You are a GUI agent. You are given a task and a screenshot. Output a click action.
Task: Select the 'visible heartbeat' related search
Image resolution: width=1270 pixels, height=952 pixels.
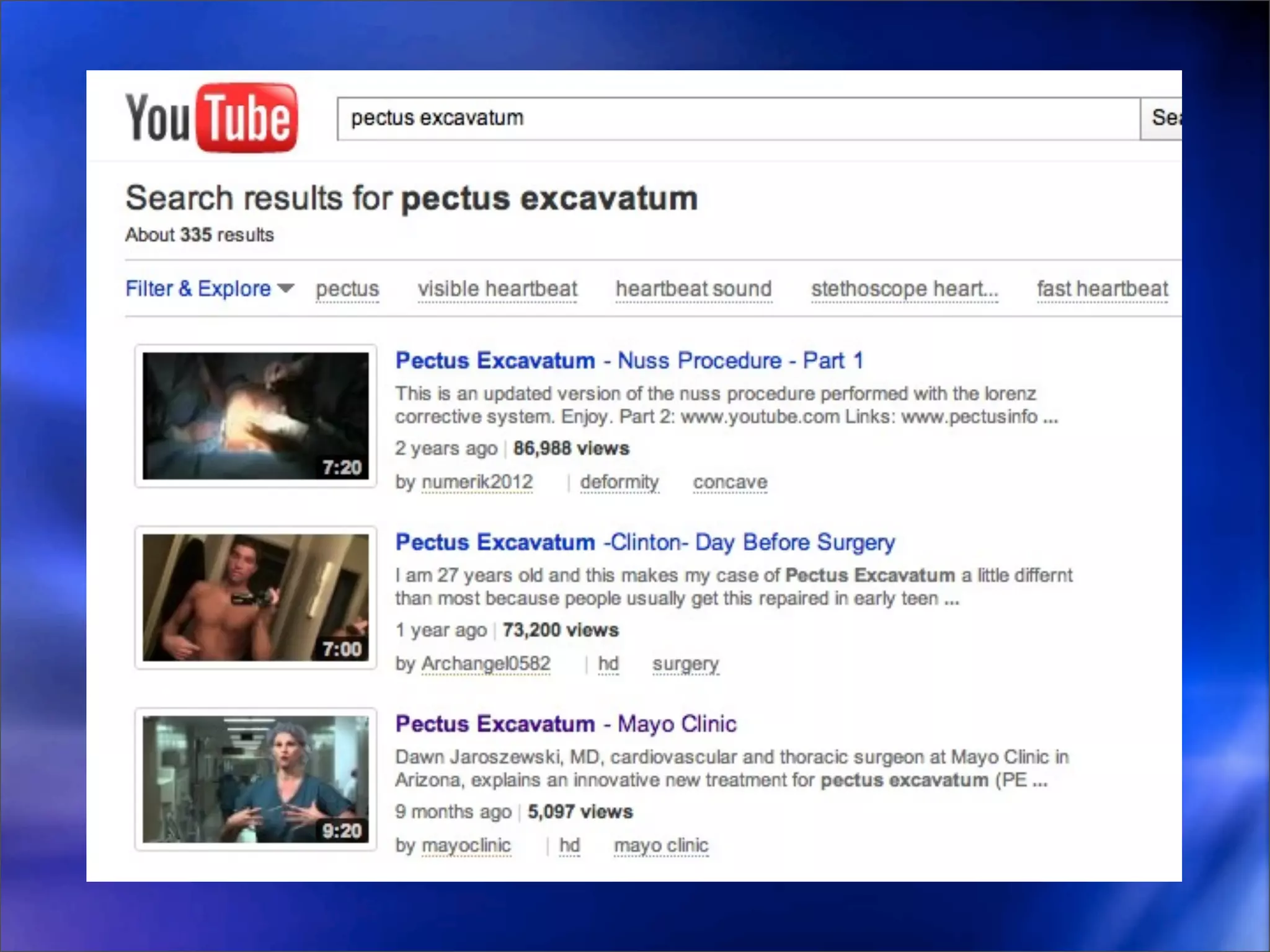coord(497,289)
